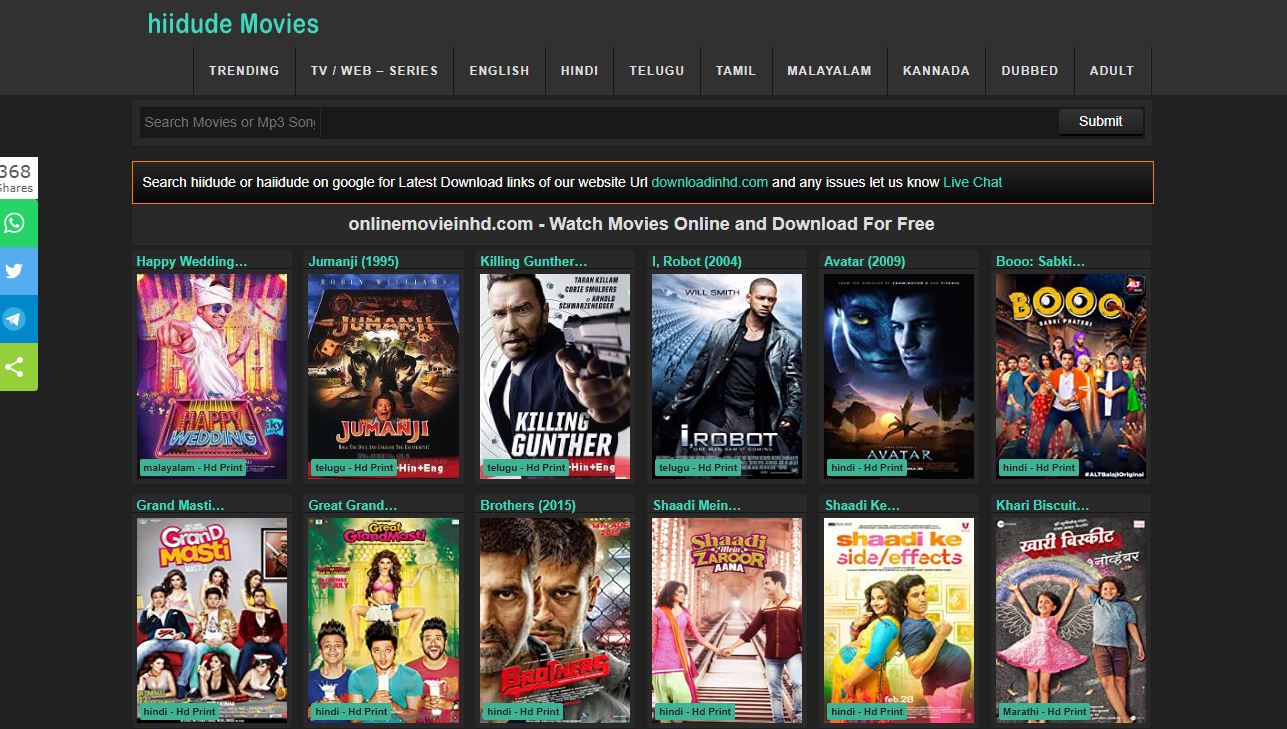This screenshot has width=1287, height=729.
Task: Open the Shaadi Ke title link
Action: (x=862, y=505)
